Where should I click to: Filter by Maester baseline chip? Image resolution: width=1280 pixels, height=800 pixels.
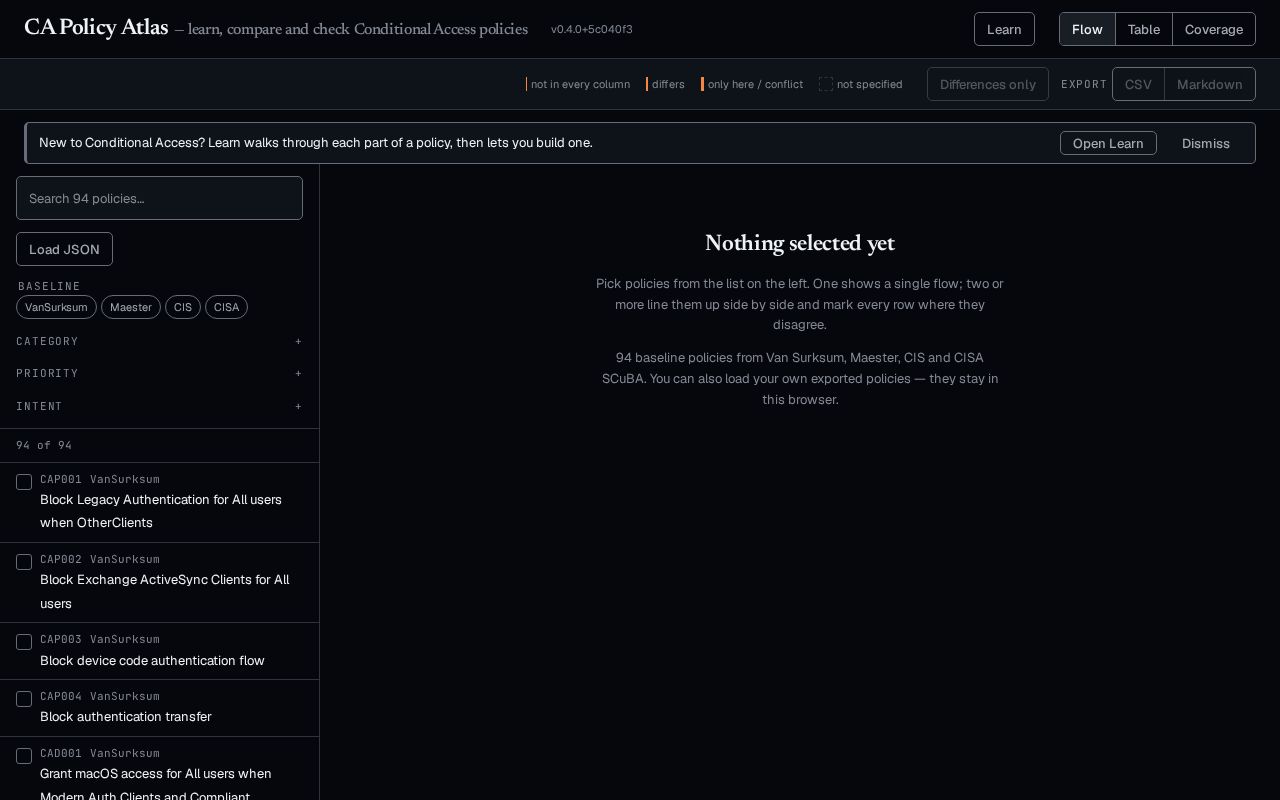131,307
